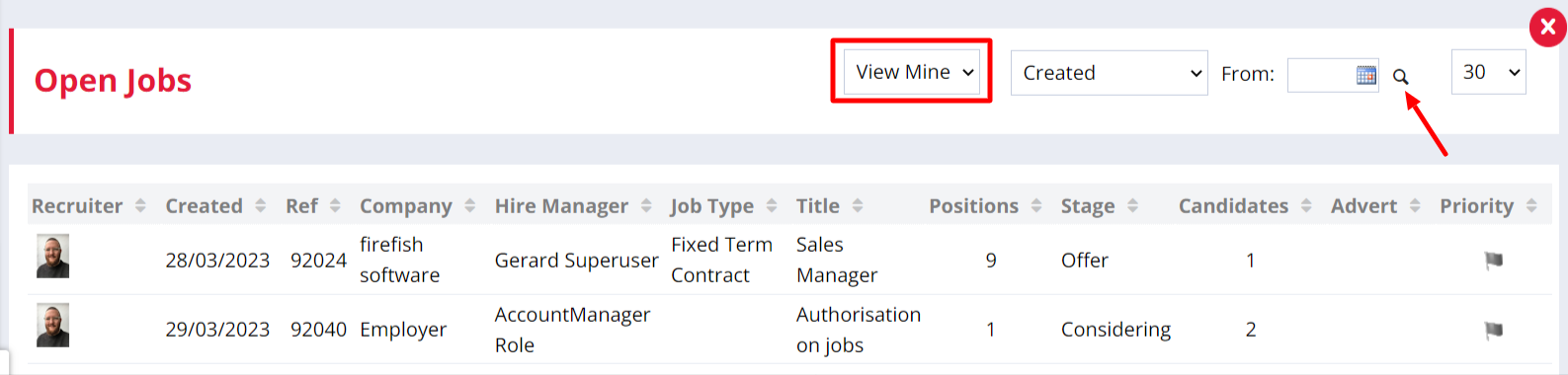Screen dimensions: 1568x375
Task: Sort jobs by Ref column
Action: click(x=313, y=205)
